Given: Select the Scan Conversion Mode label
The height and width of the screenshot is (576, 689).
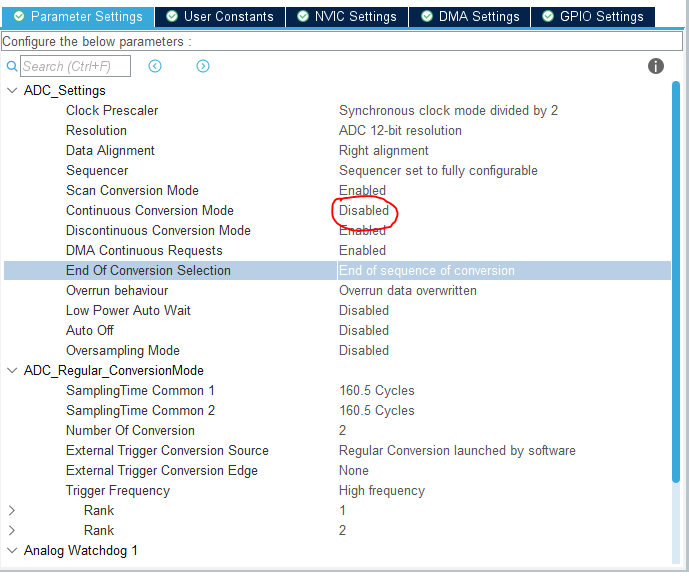Looking at the screenshot, I should (x=132, y=191).
